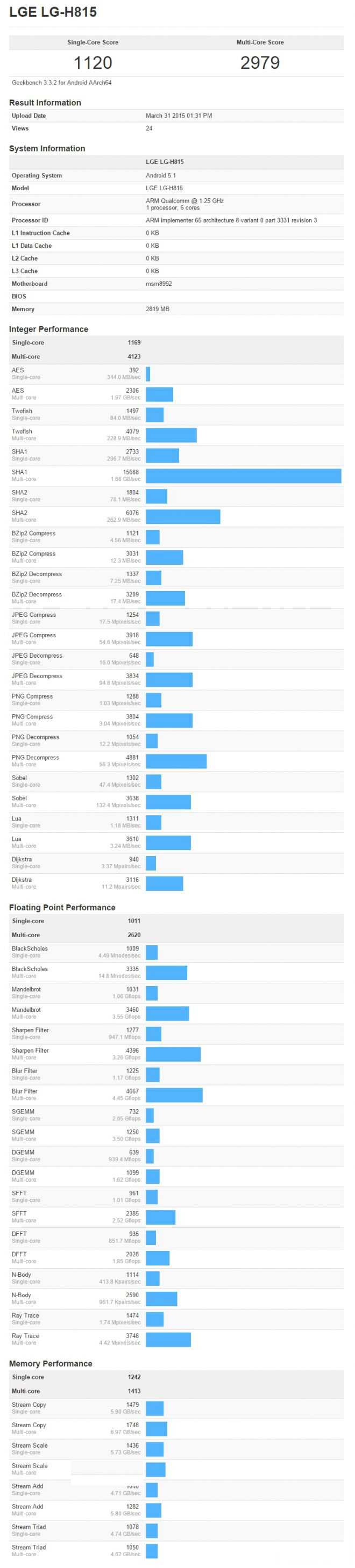This screenshot has width=355, height=1568.
Task: Click the Memory Performance heading
Action: [x=51, y=1364]
